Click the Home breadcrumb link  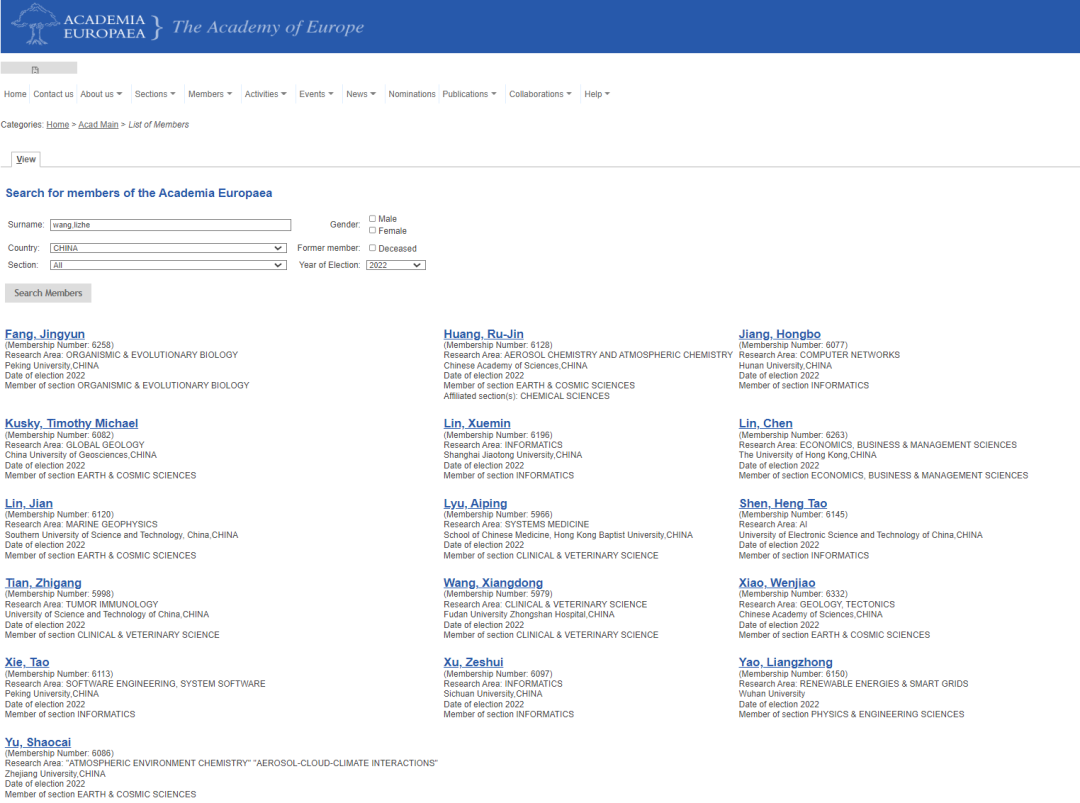click(58, 125)
